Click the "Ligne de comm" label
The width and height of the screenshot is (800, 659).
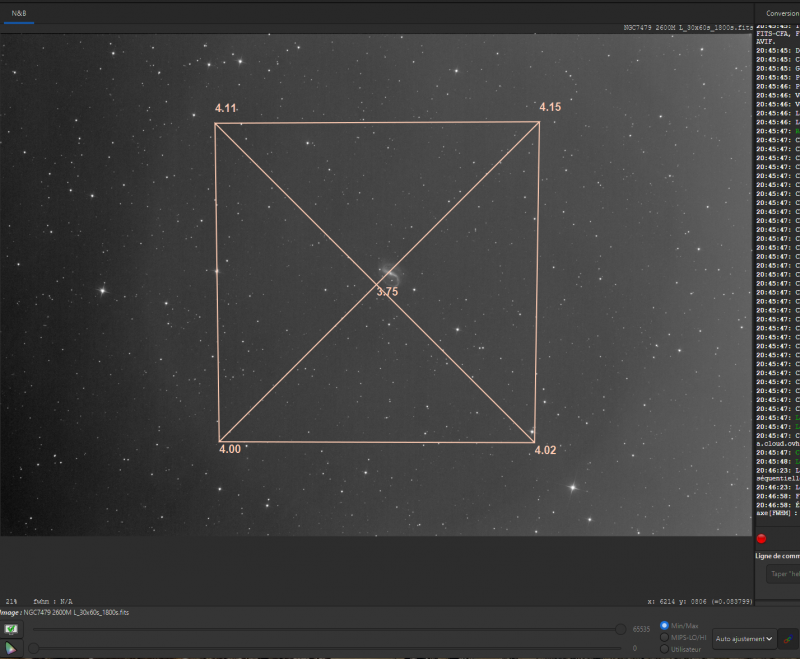(778, 556)
